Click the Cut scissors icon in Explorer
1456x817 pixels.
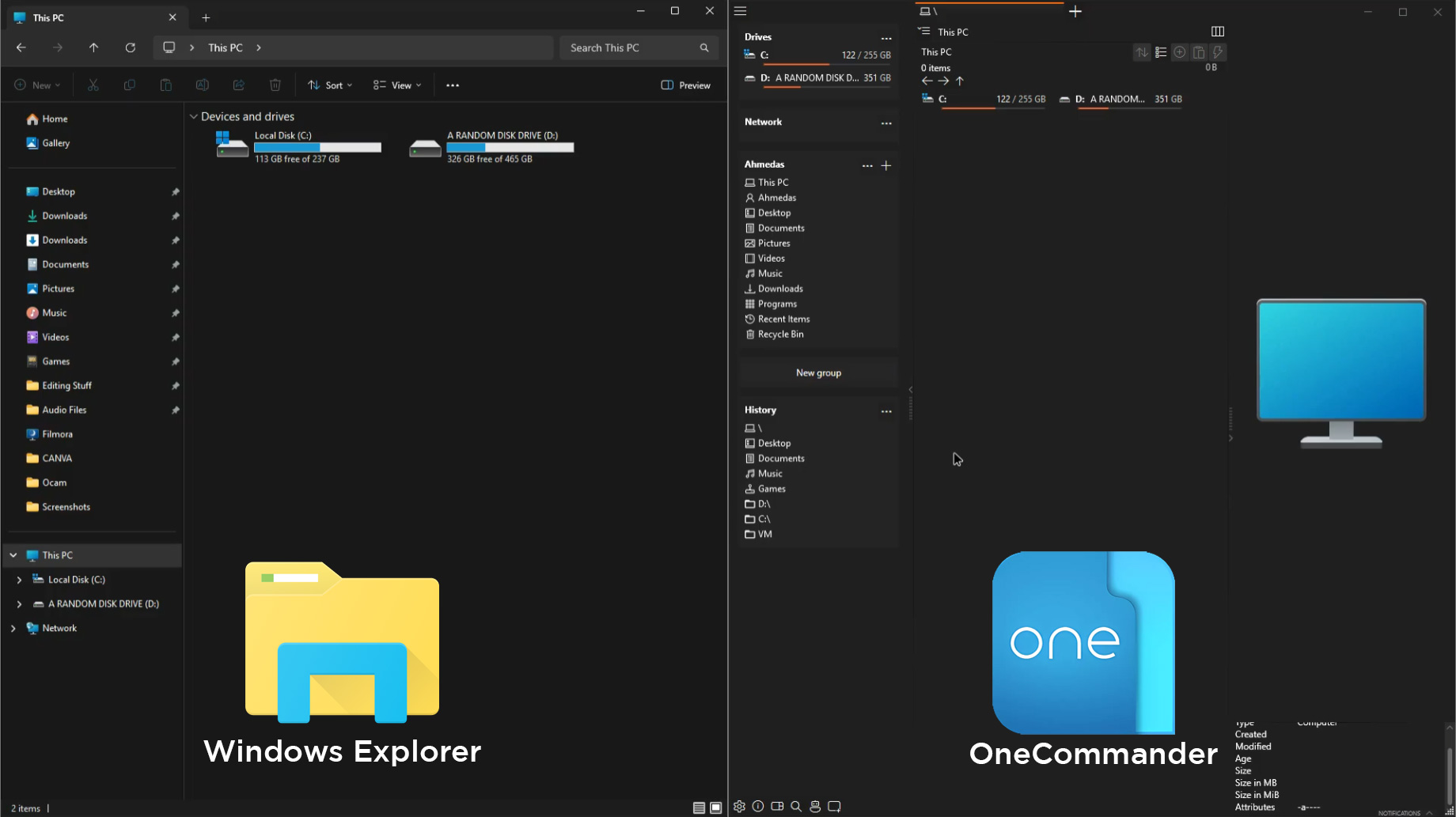(x=93, y=85)
